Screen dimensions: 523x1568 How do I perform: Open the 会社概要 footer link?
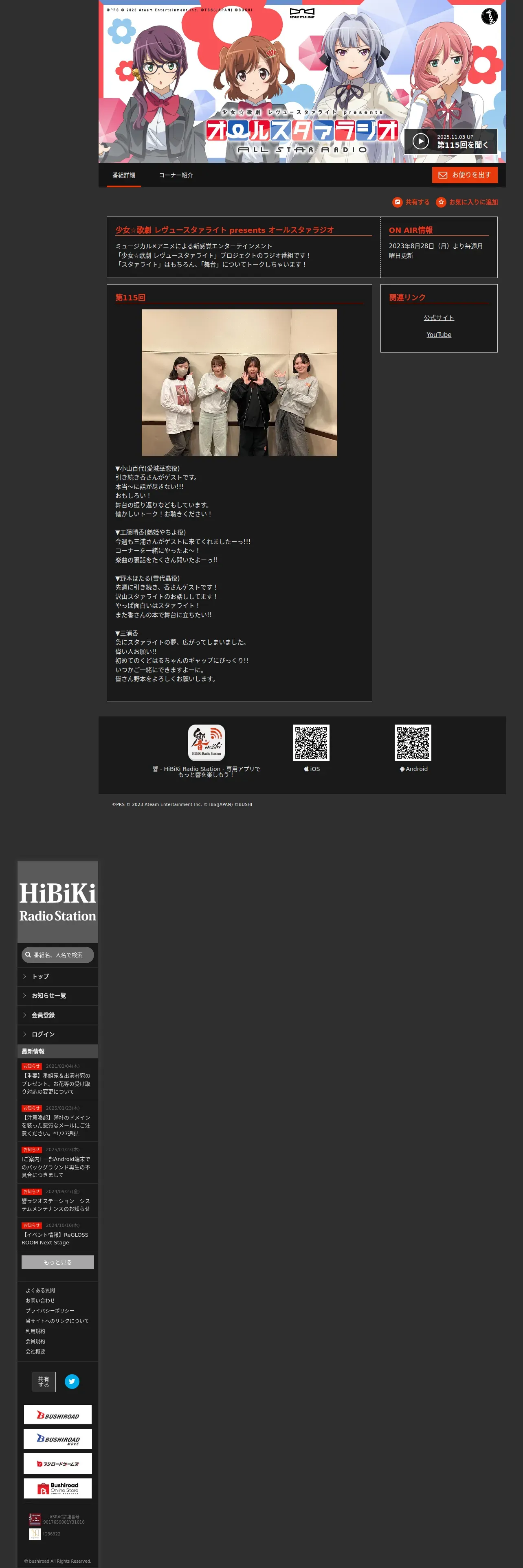(x=35, y=1351)
